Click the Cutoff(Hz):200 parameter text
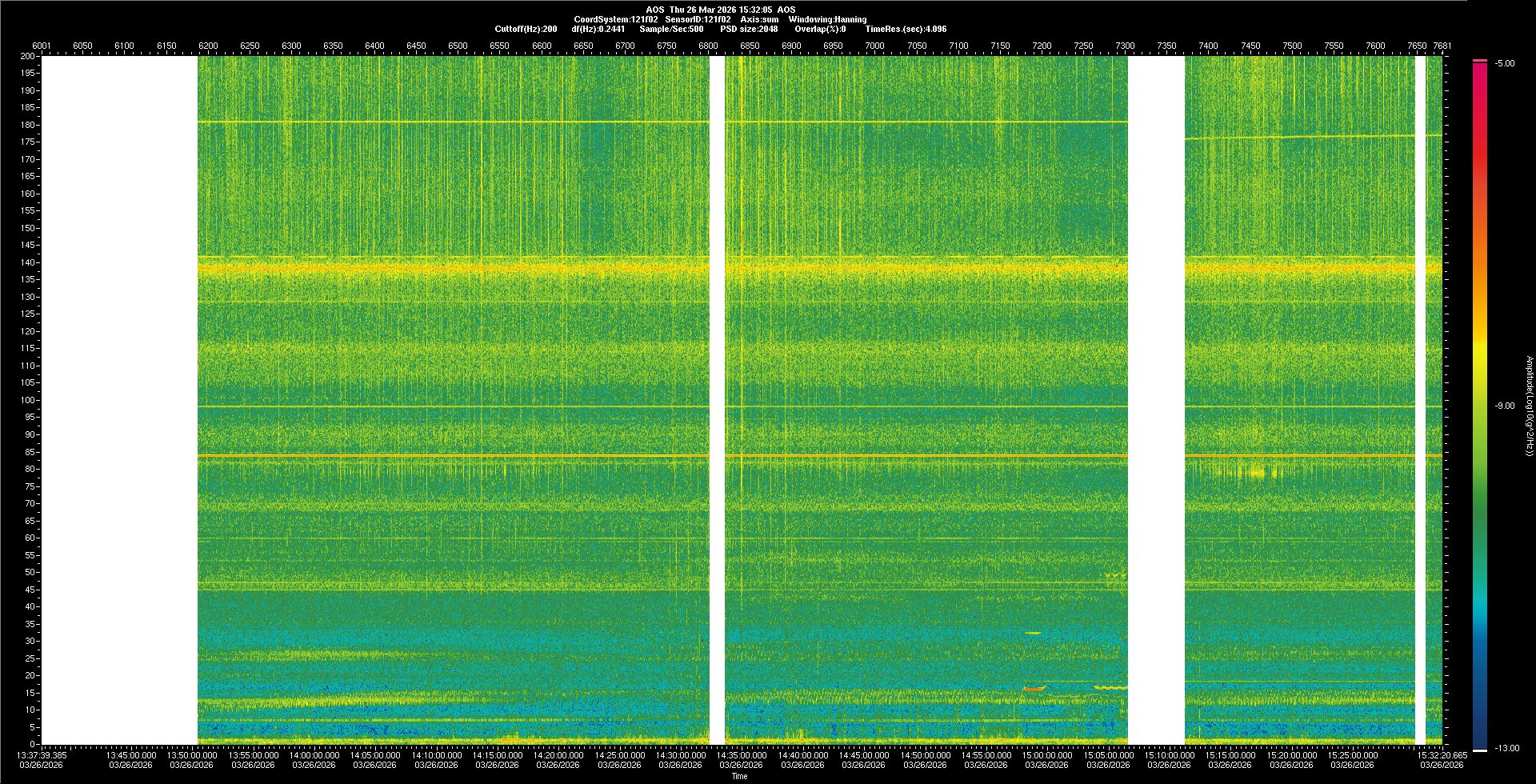This screenshot has width=1536, height=784. coord(526,29)
